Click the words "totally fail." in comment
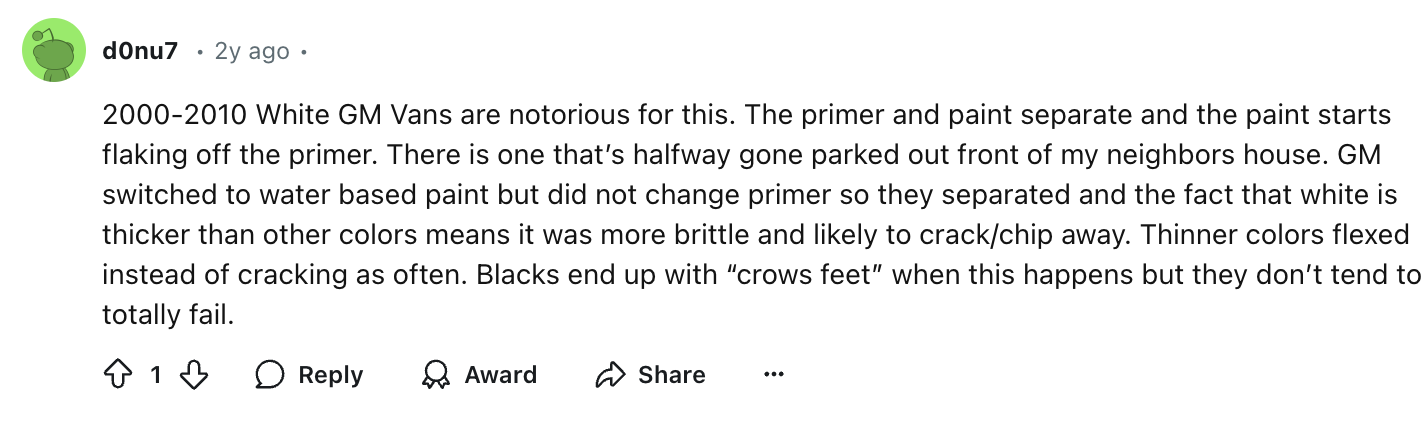 click(168, 315)
